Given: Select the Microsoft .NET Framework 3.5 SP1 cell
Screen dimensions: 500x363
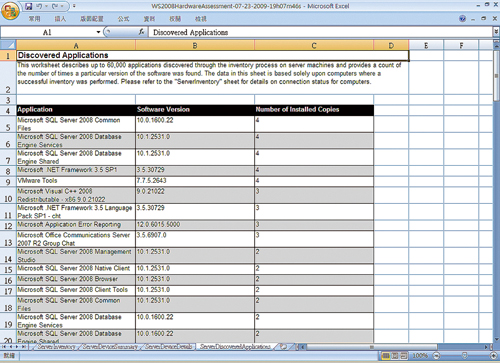Looking at the screenshot, I should (76, 171).
